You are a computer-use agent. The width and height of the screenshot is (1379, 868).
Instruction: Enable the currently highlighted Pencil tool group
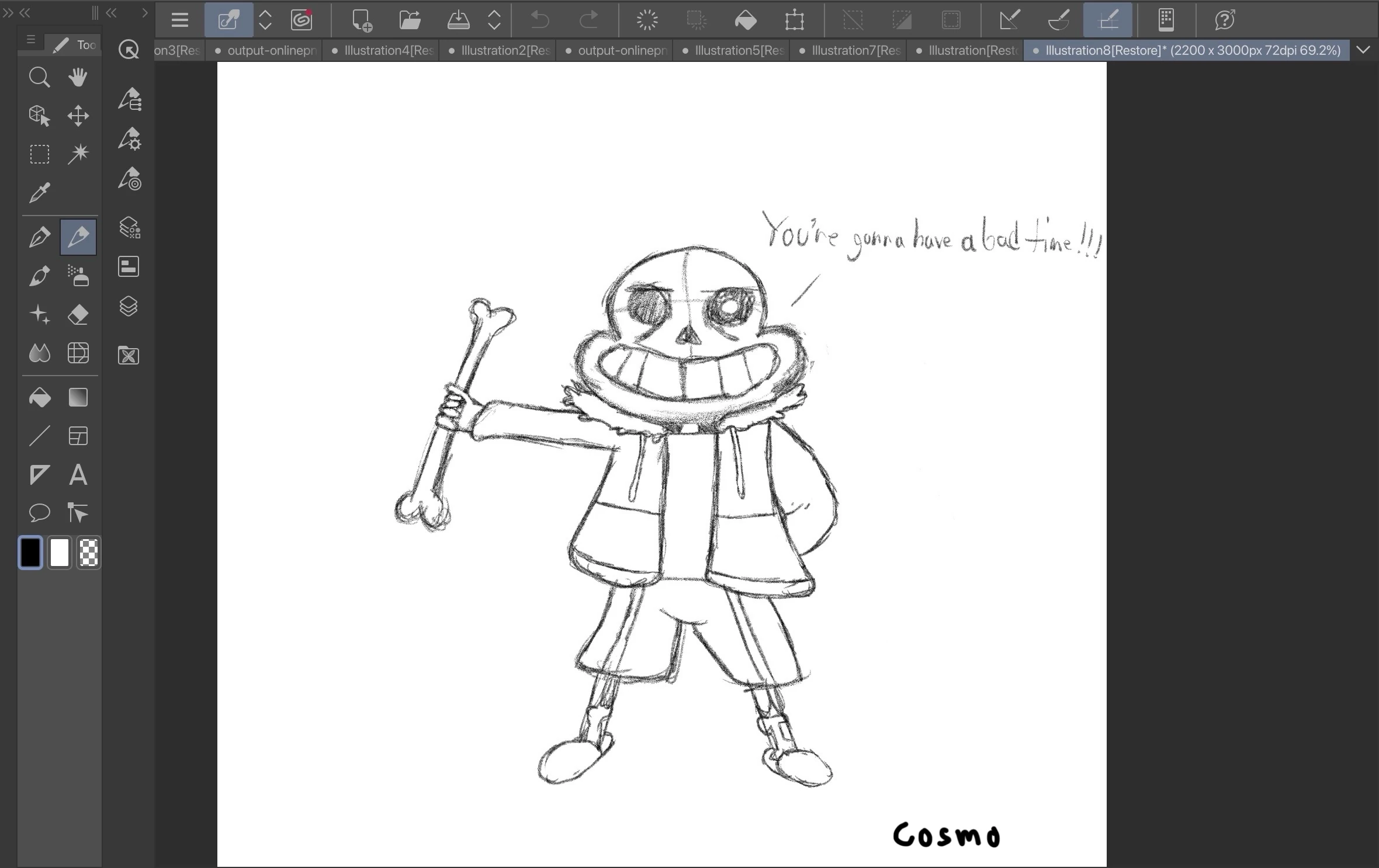[78, 237]
